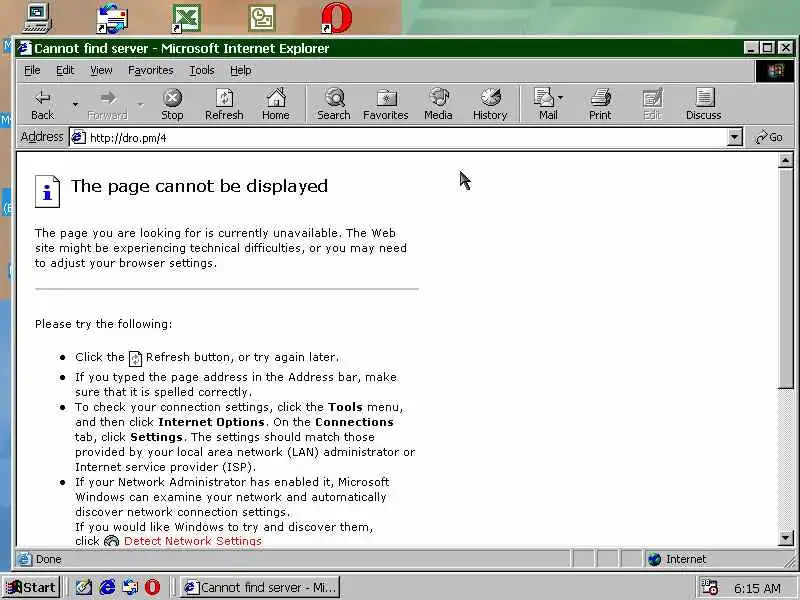Open the Opera desktop shortcut
This screenshot has height=600, width=800.
click(x=337, y=18)
